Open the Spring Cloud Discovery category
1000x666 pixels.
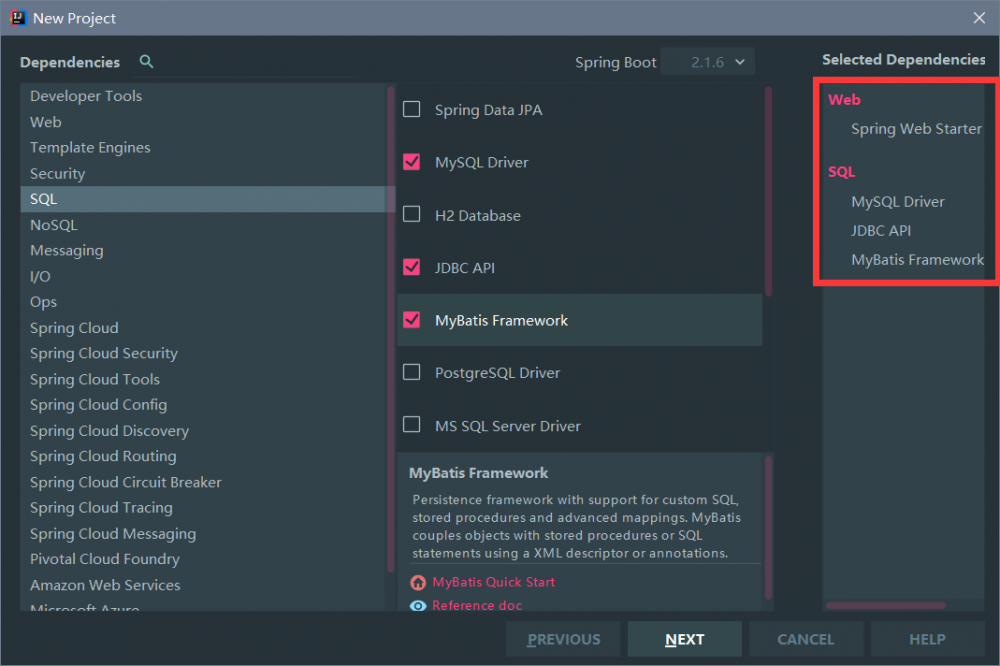coord(109,431)
